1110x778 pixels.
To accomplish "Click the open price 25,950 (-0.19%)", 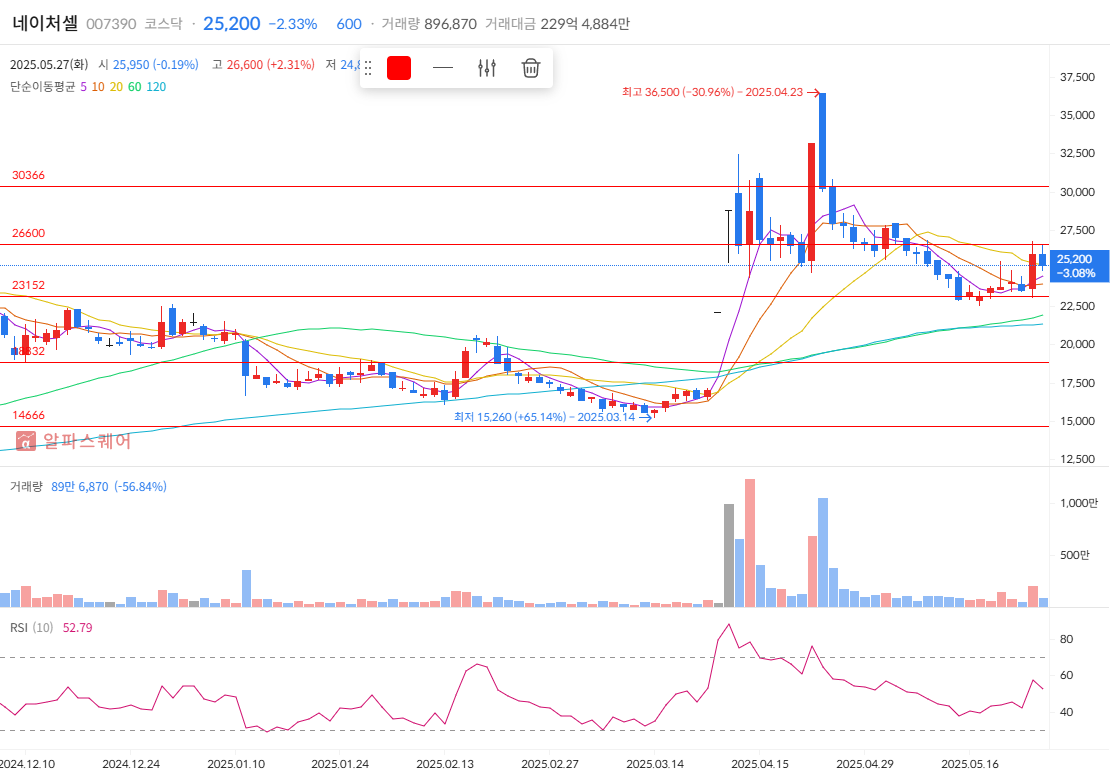I will coord(156,64).
